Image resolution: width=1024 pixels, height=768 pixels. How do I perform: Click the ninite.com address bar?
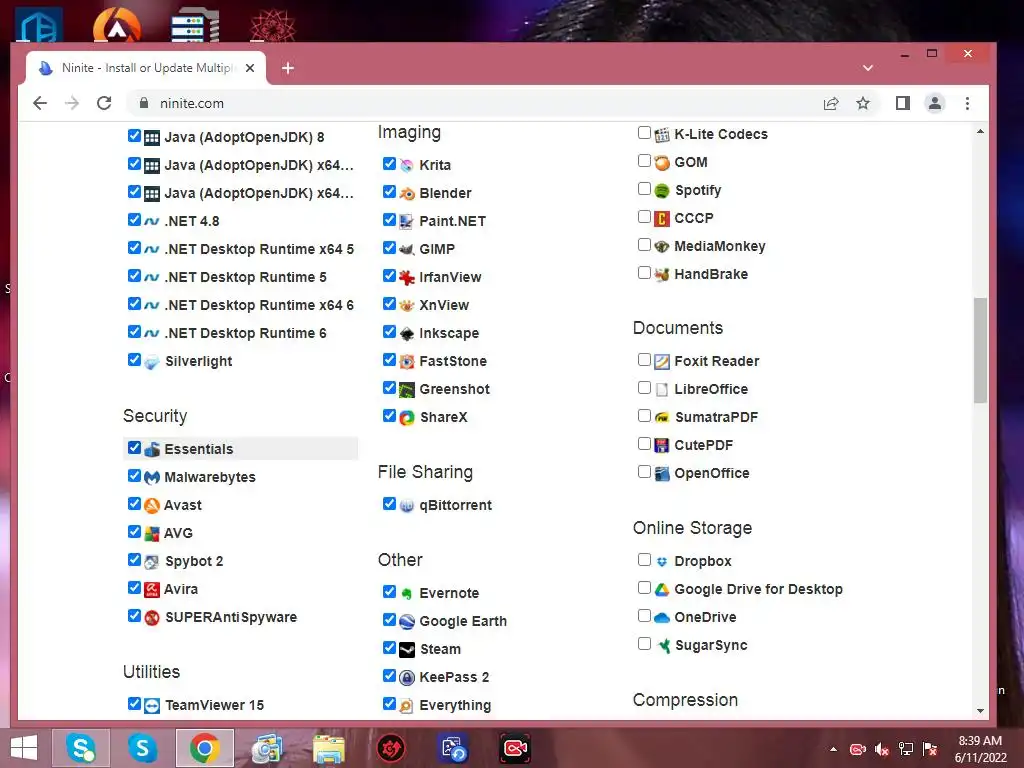470,103
